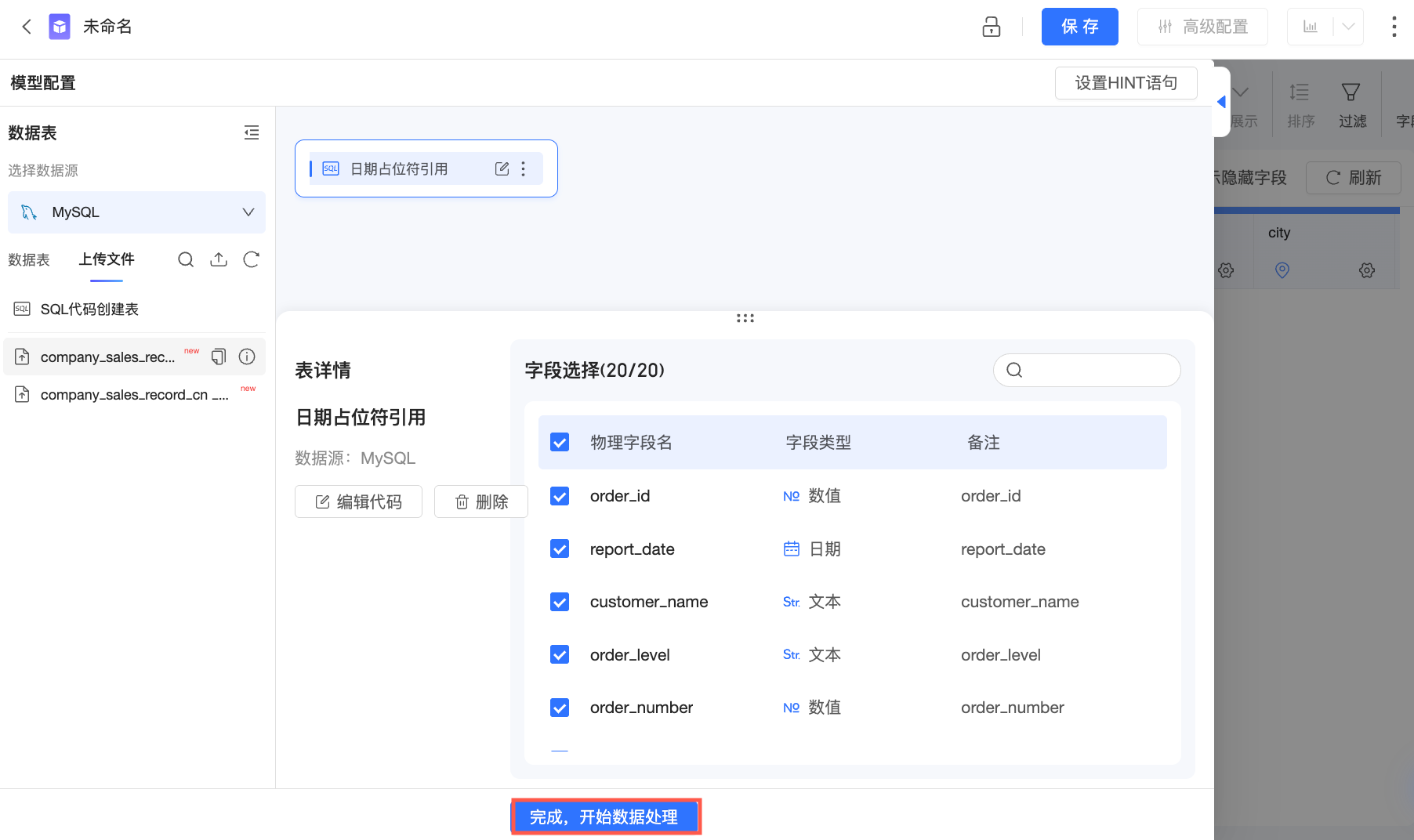Image resolution: width=1414 pixels, height=840 pixels.
Task: Focus the field search input box
Action: pos(1086,370)
